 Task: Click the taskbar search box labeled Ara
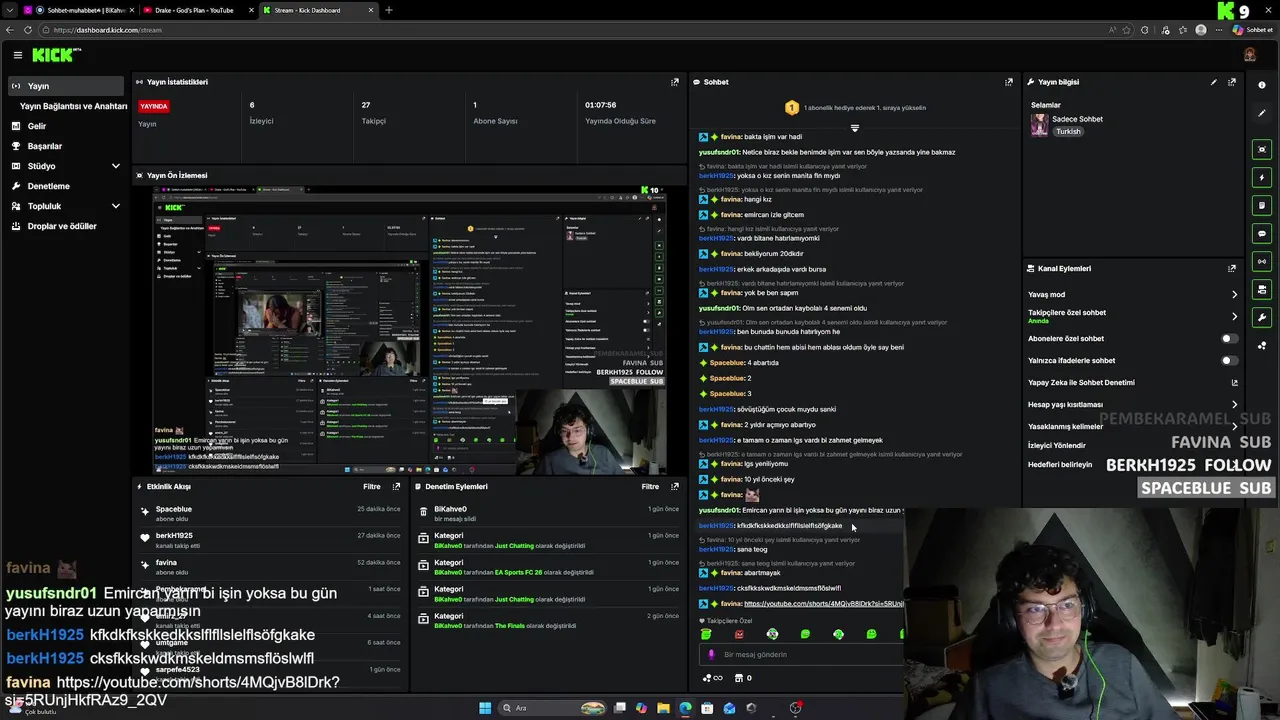tap(553, 708)
